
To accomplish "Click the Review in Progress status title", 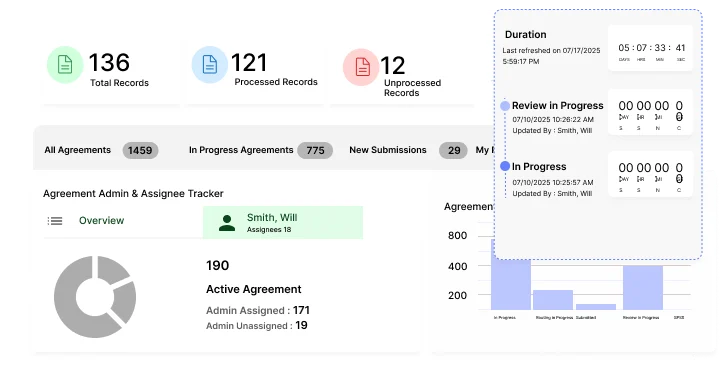I will click(x=557, y=106).
